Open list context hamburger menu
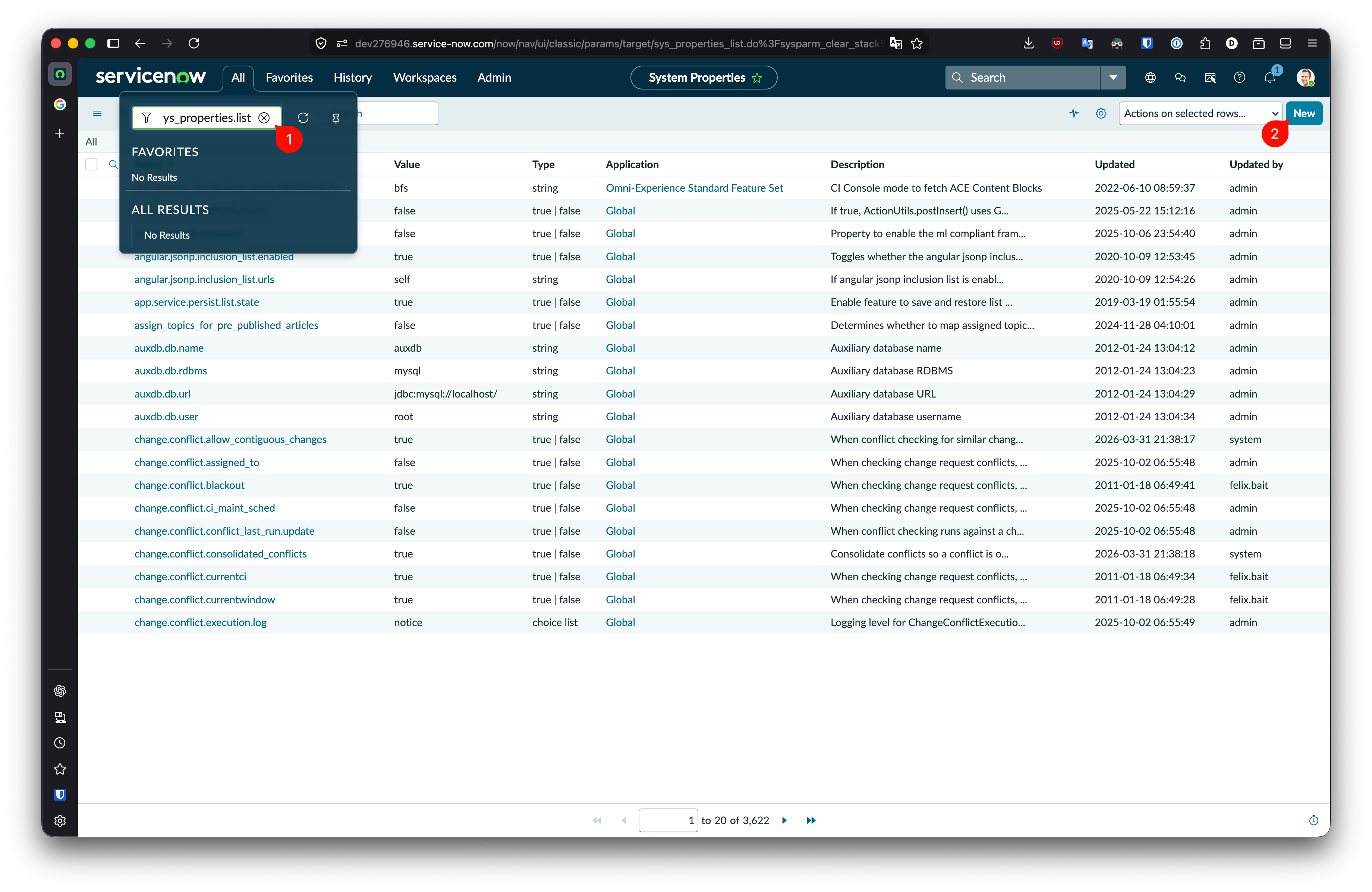 click(x=97, y=114)
